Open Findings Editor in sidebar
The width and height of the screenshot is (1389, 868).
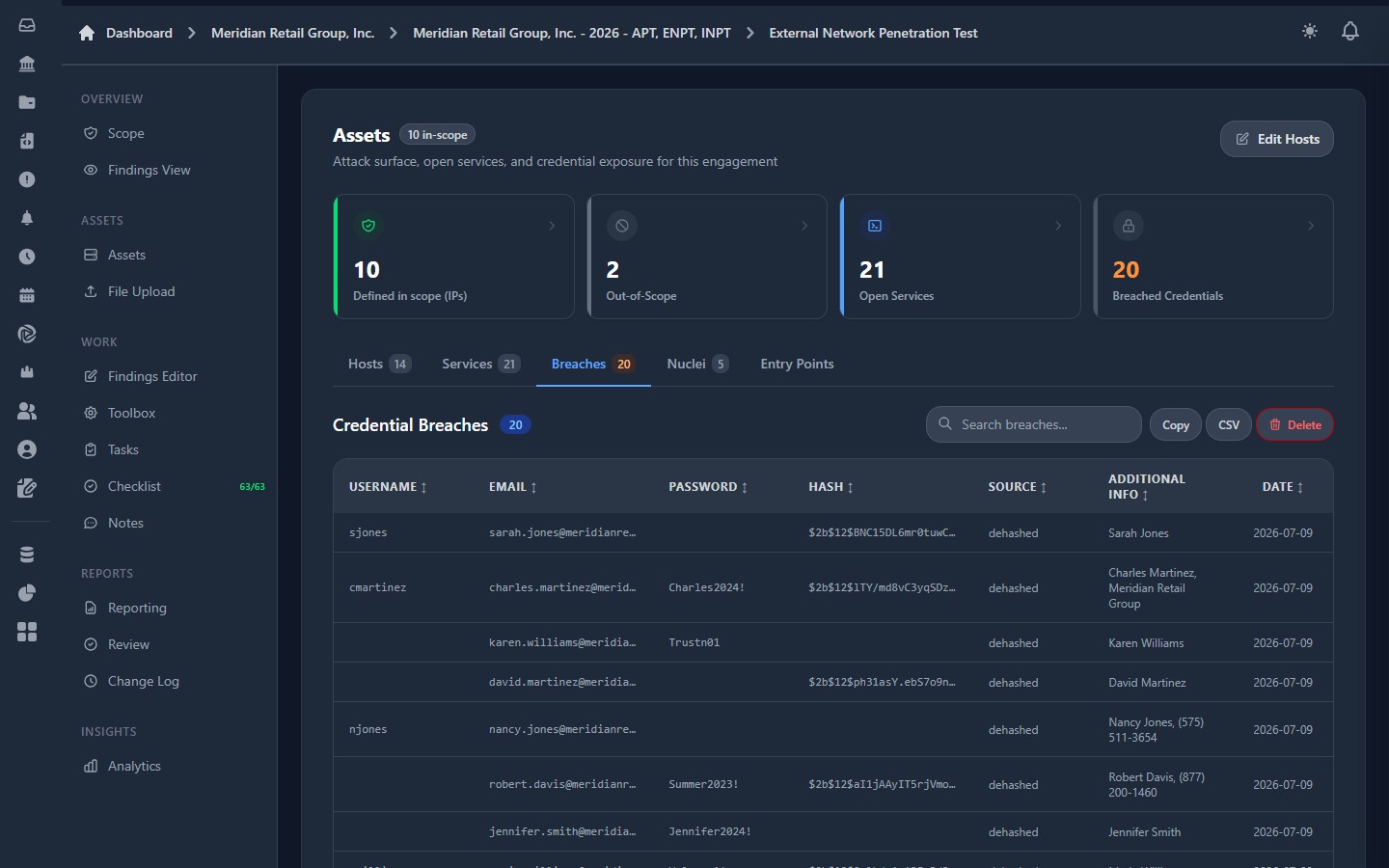click(174, 376)
